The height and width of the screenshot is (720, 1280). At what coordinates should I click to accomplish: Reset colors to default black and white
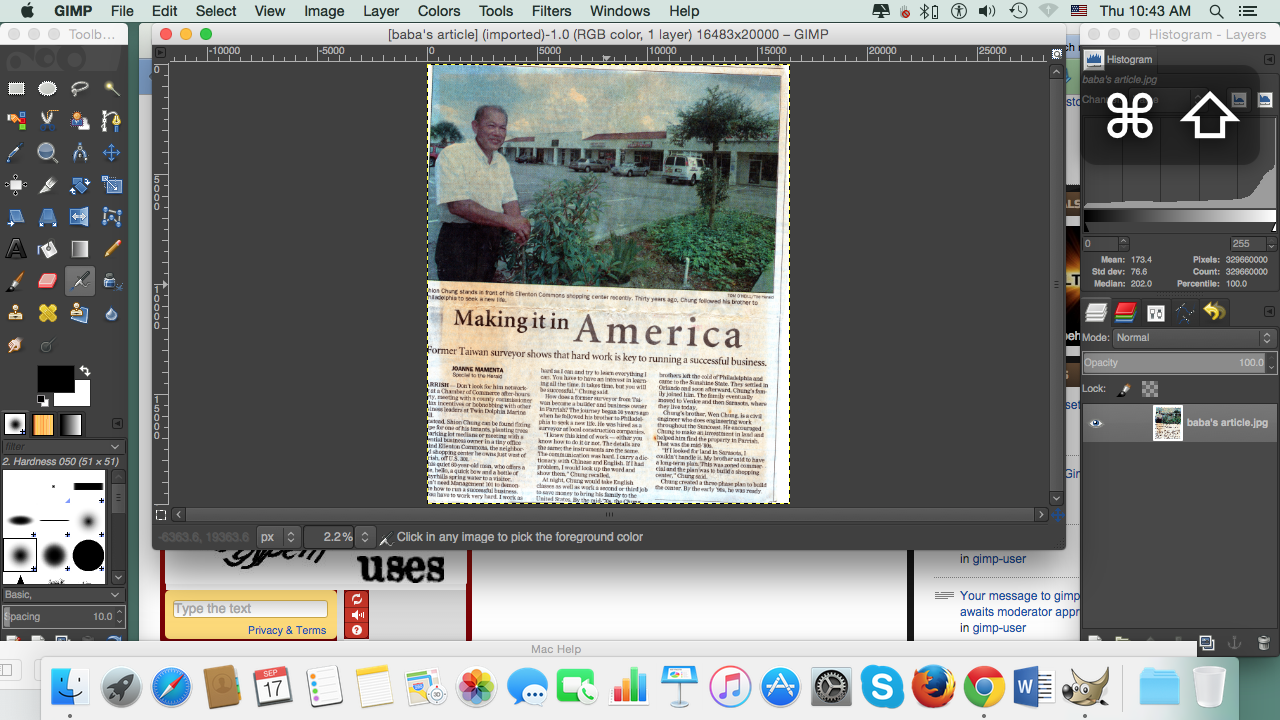(42, 400)
